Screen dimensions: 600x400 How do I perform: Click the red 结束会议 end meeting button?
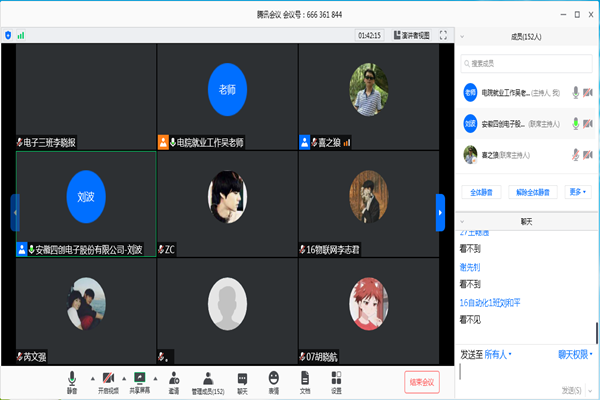coord(423,381)
